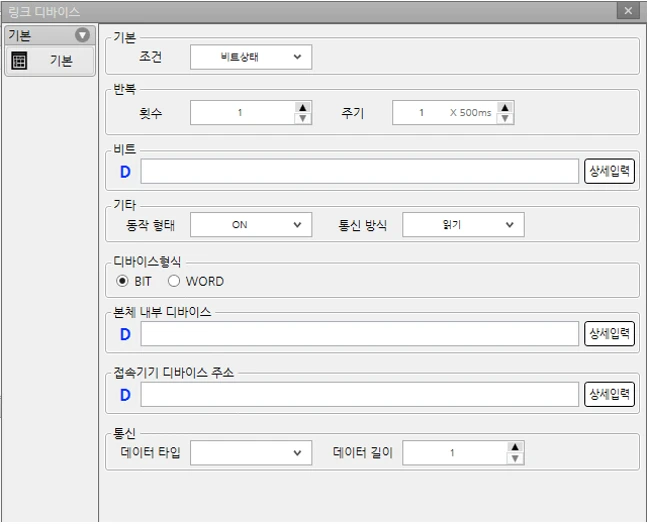The width and height of the screenshot is (648, 526).
Task: Click the 본체 내부 디바이스 input field
Action: tap(360, 333)
